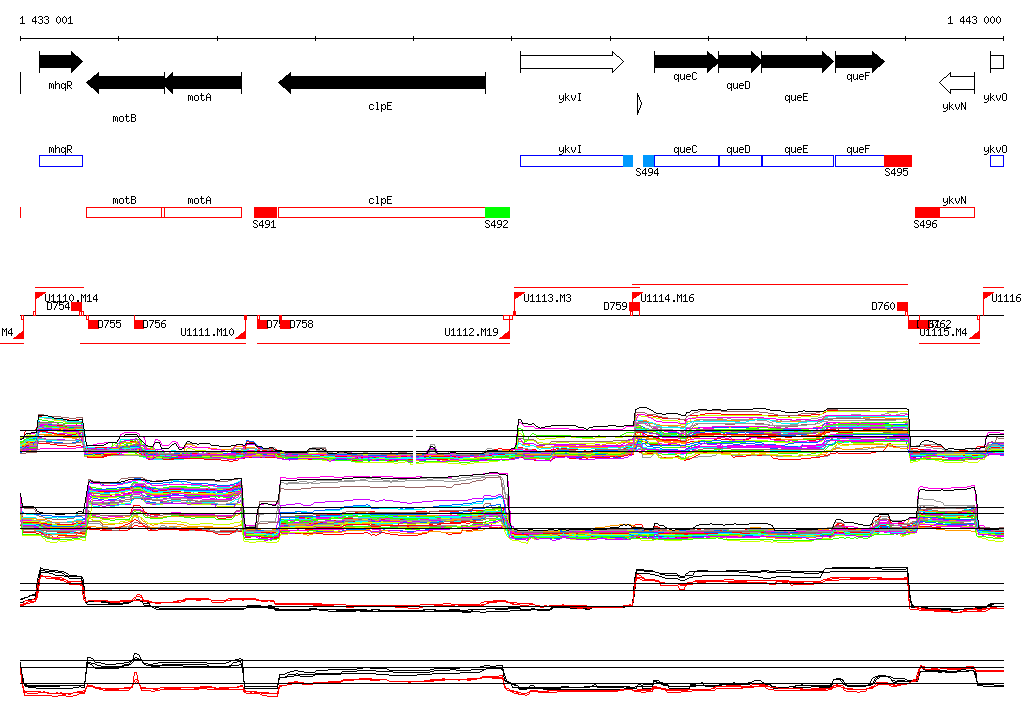
Task: Click the black queC gene arrow
Action: coord(686,62)
